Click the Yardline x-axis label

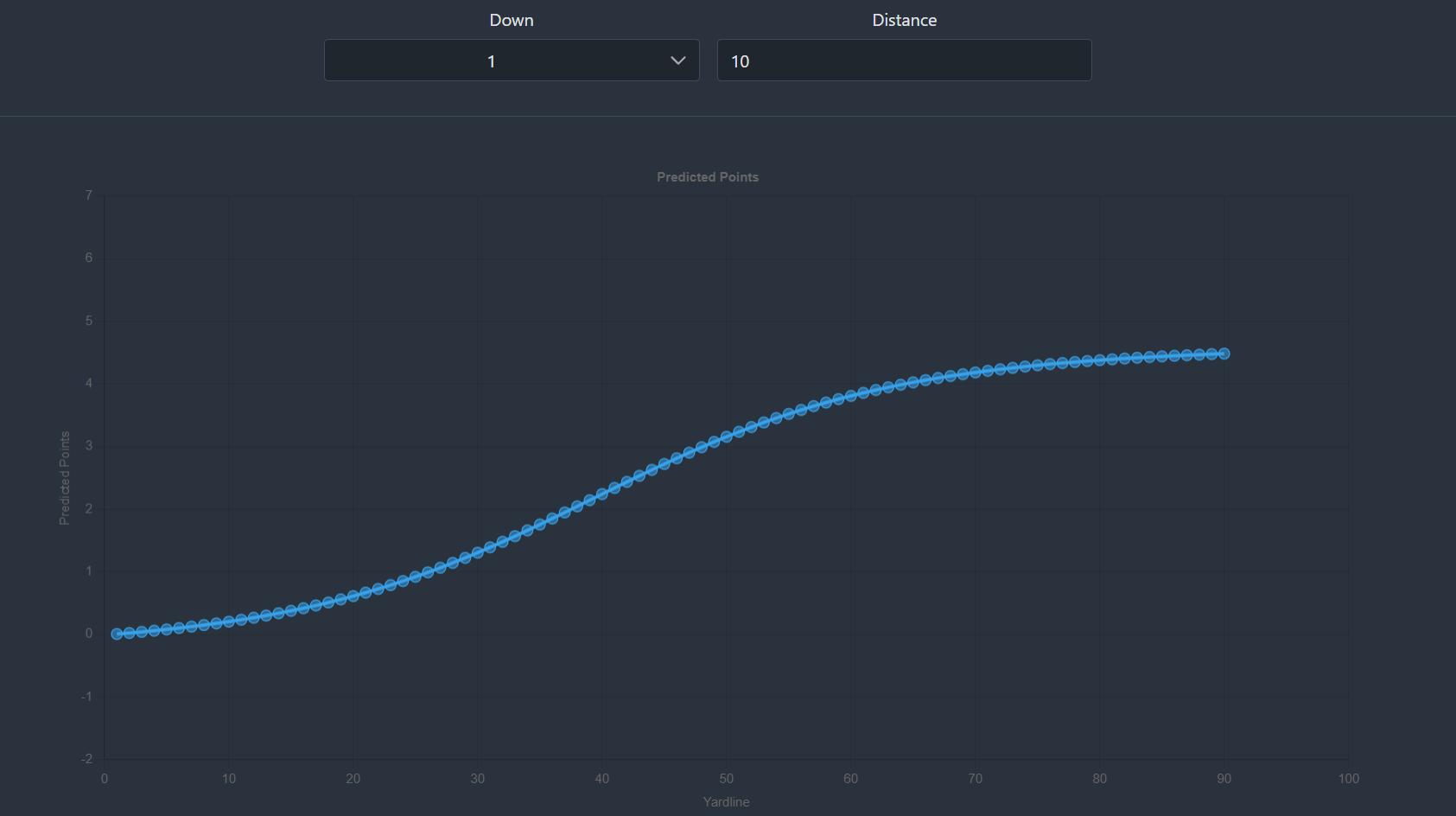[726, 802]
